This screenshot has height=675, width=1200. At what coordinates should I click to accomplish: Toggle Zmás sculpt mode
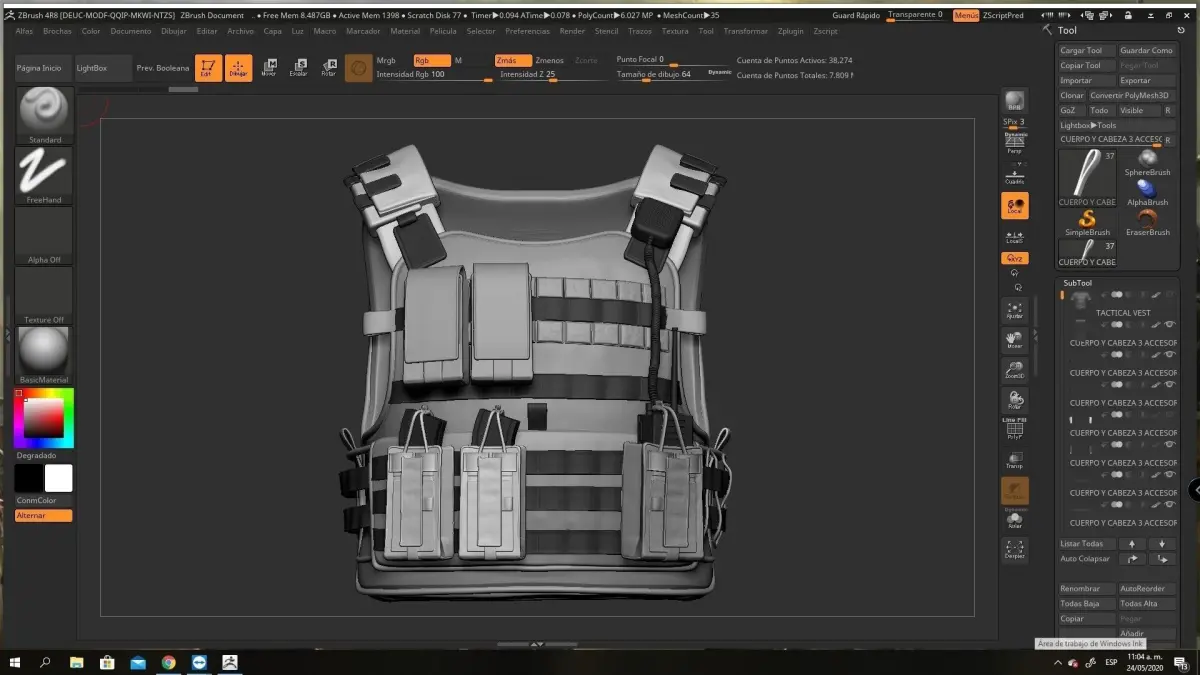[512, 61]
